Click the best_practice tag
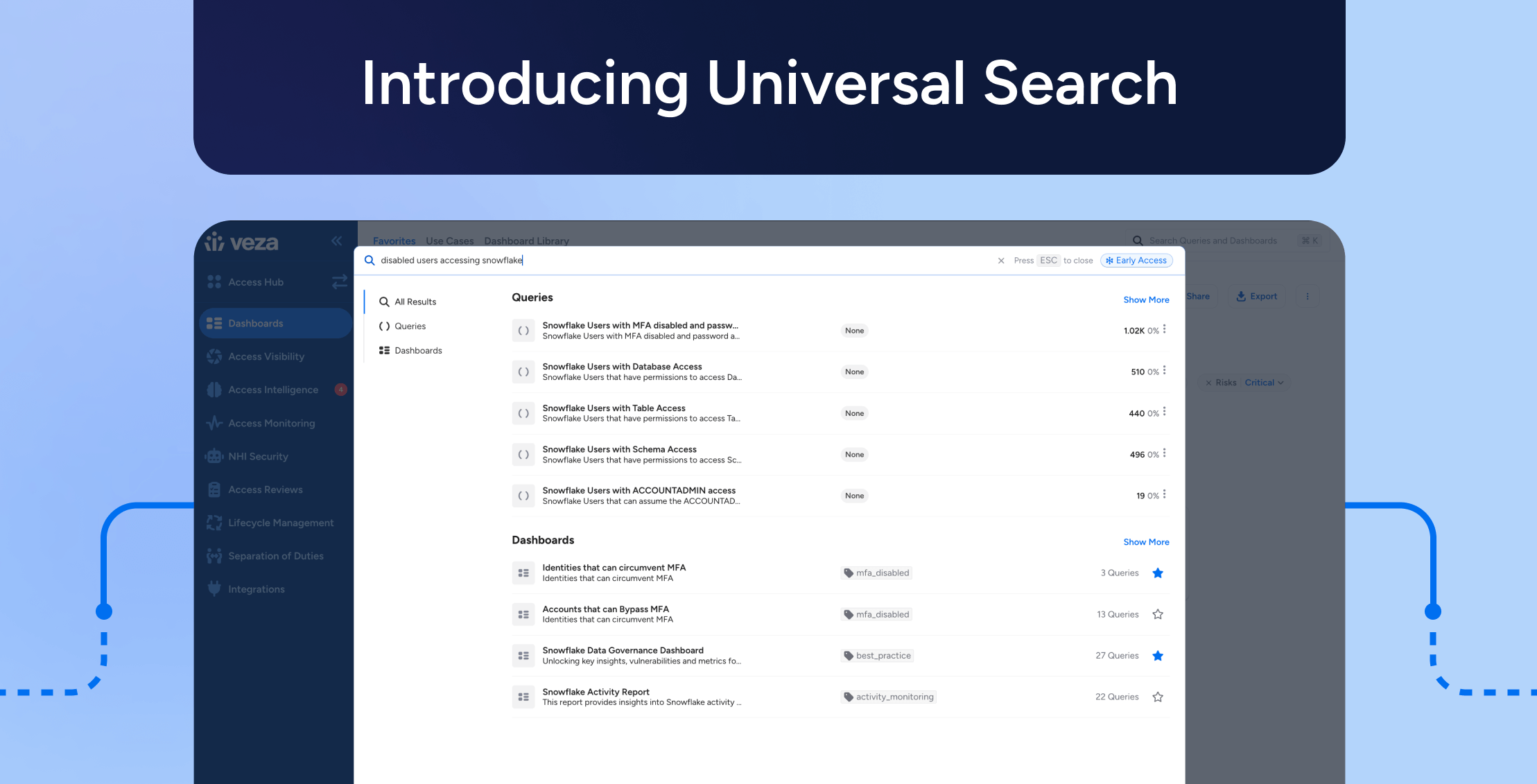1537x784 pixels. pyautogui.click(x=877, y=656)
